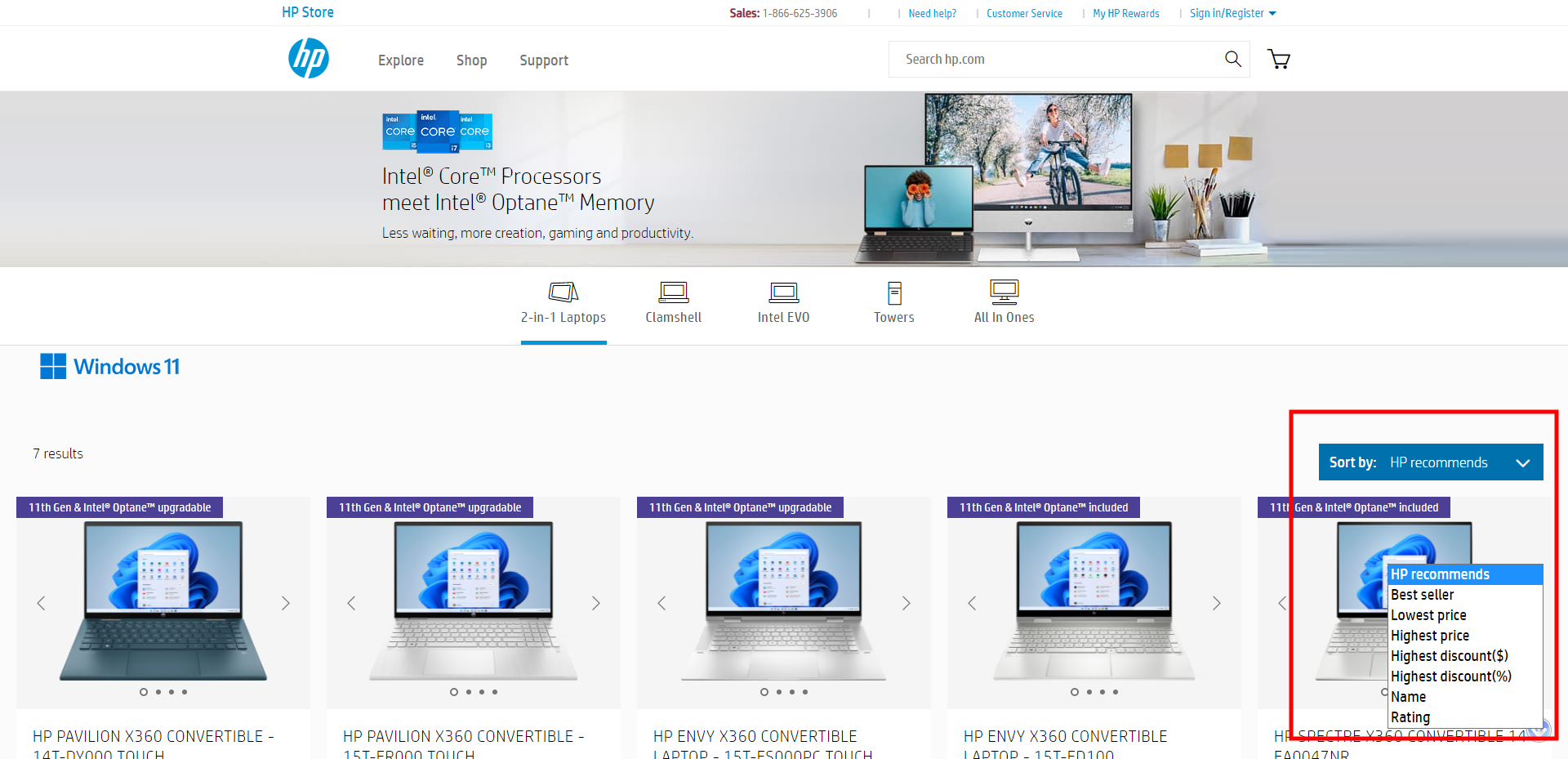Image resolution: width=1568 pixels, height=759 pixels.
Task: Show next image of Pavilion 14T-DY000 laptop
Action: (x=286, y=603)
